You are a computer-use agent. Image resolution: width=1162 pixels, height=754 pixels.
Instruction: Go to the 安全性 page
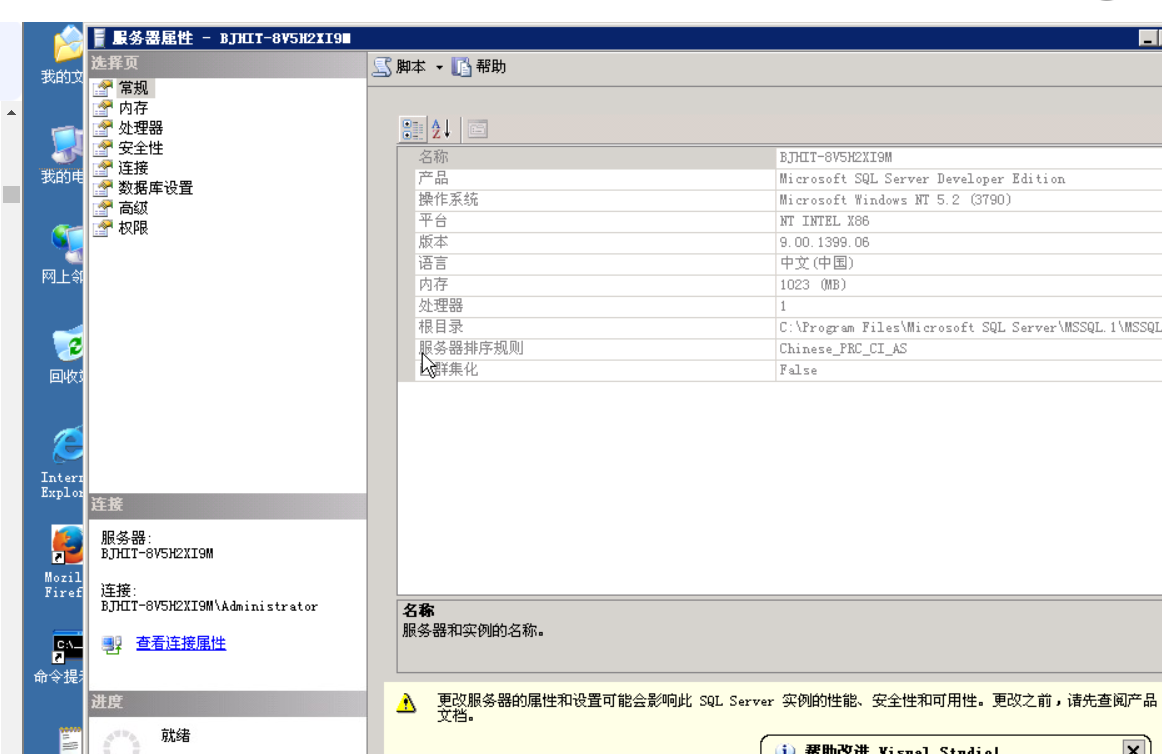pos(141,148)
